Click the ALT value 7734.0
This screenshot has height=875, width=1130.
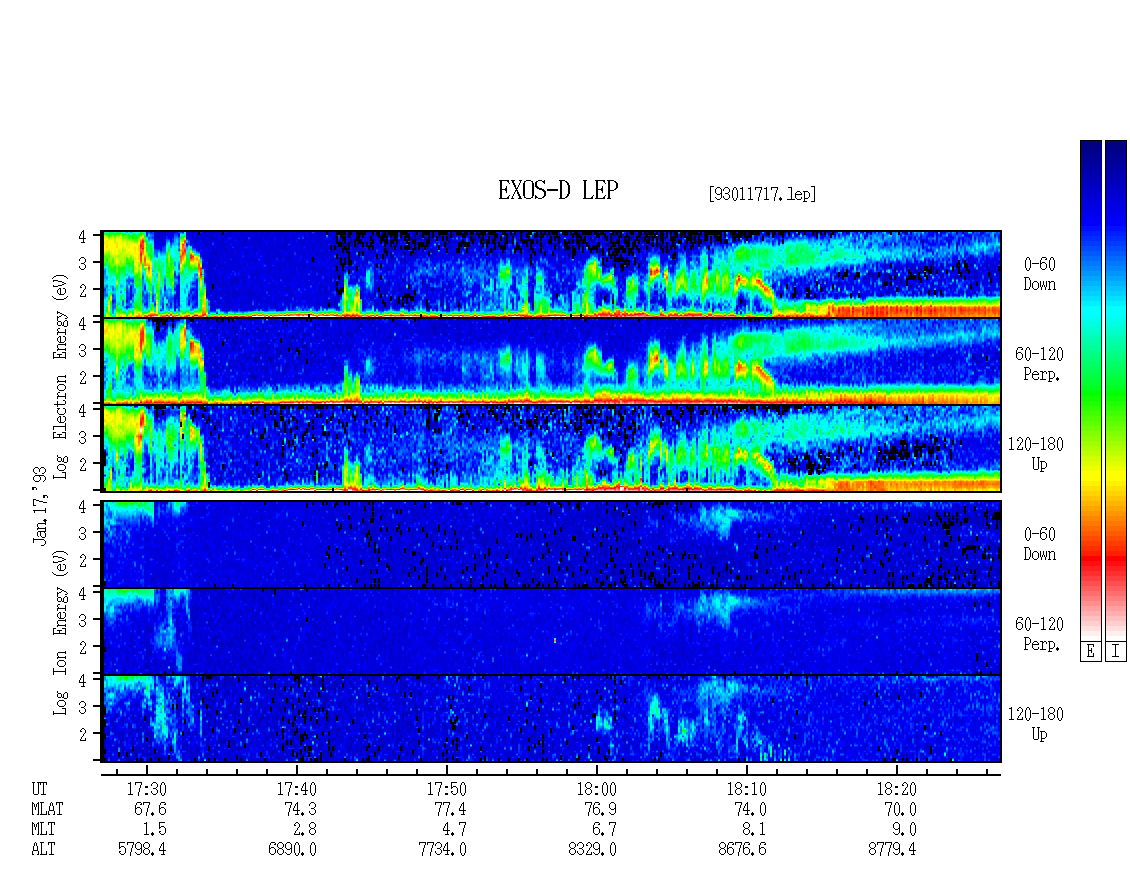(x=442, y=850)
